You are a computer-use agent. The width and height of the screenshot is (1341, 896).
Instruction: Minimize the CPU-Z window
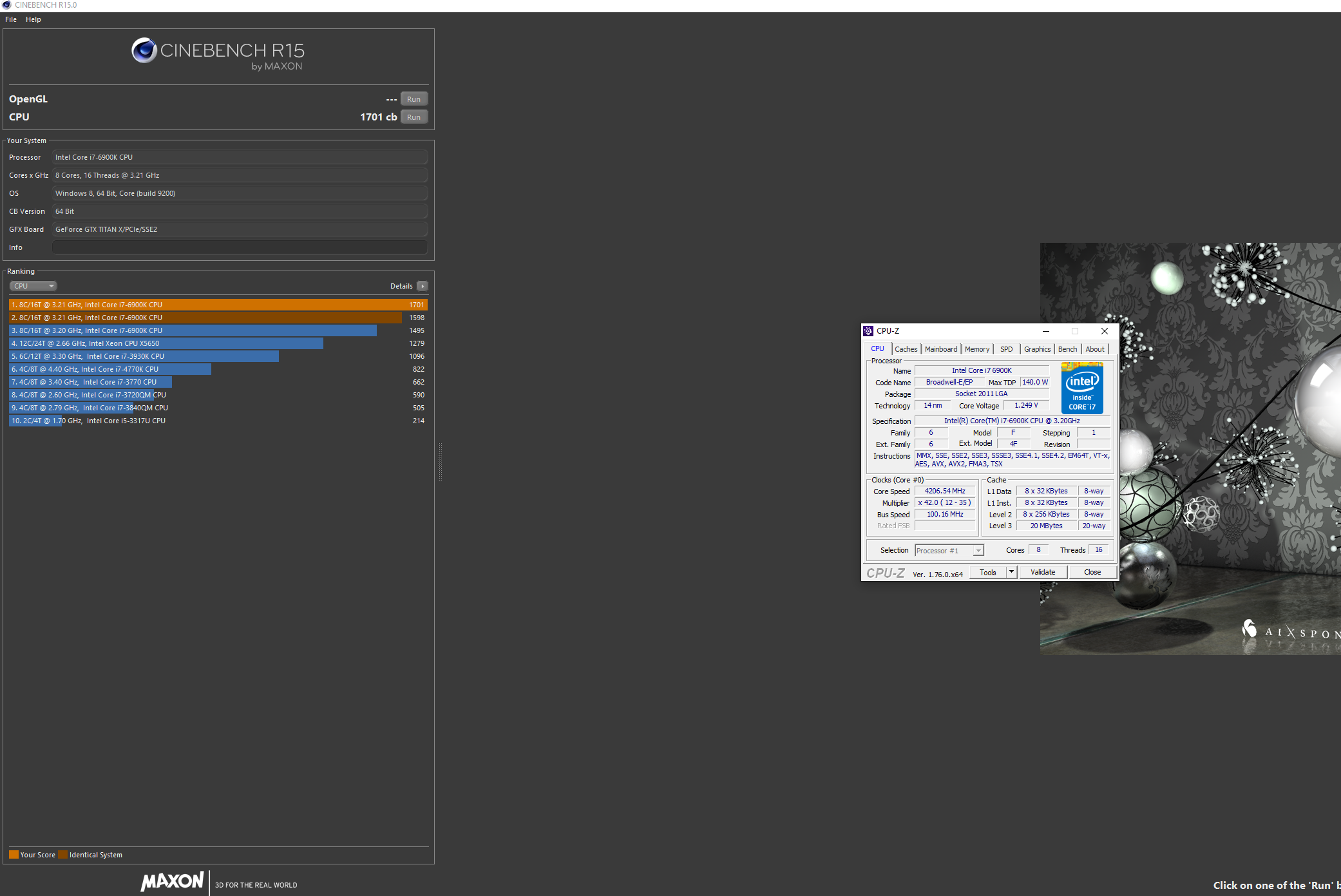[x=1046, y=331]
